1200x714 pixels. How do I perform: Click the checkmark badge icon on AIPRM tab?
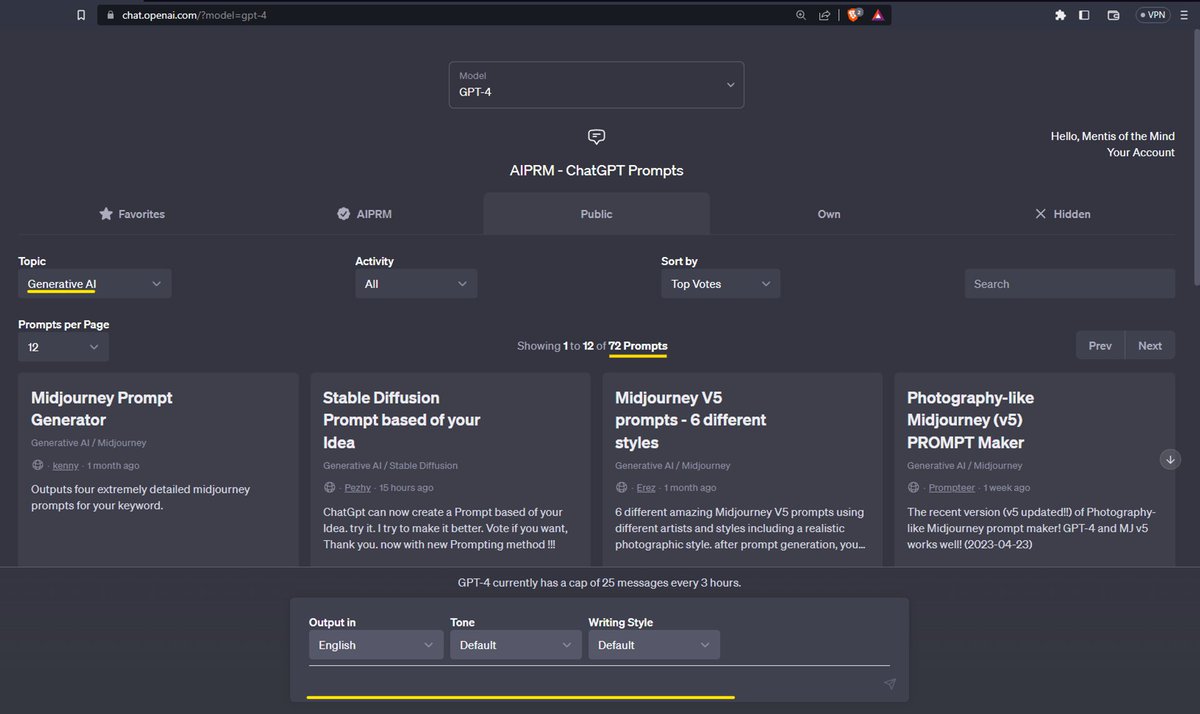pyautogui.click(x=343, y=214)
